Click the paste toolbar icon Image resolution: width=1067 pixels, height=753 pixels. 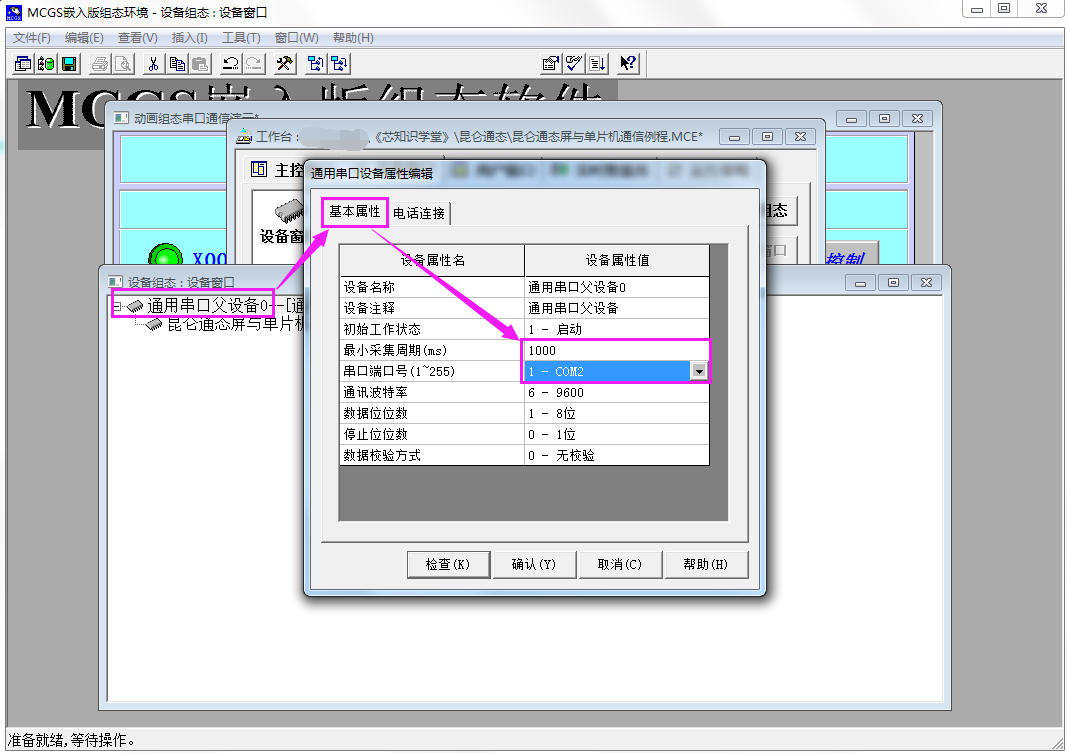coord(201,64)
